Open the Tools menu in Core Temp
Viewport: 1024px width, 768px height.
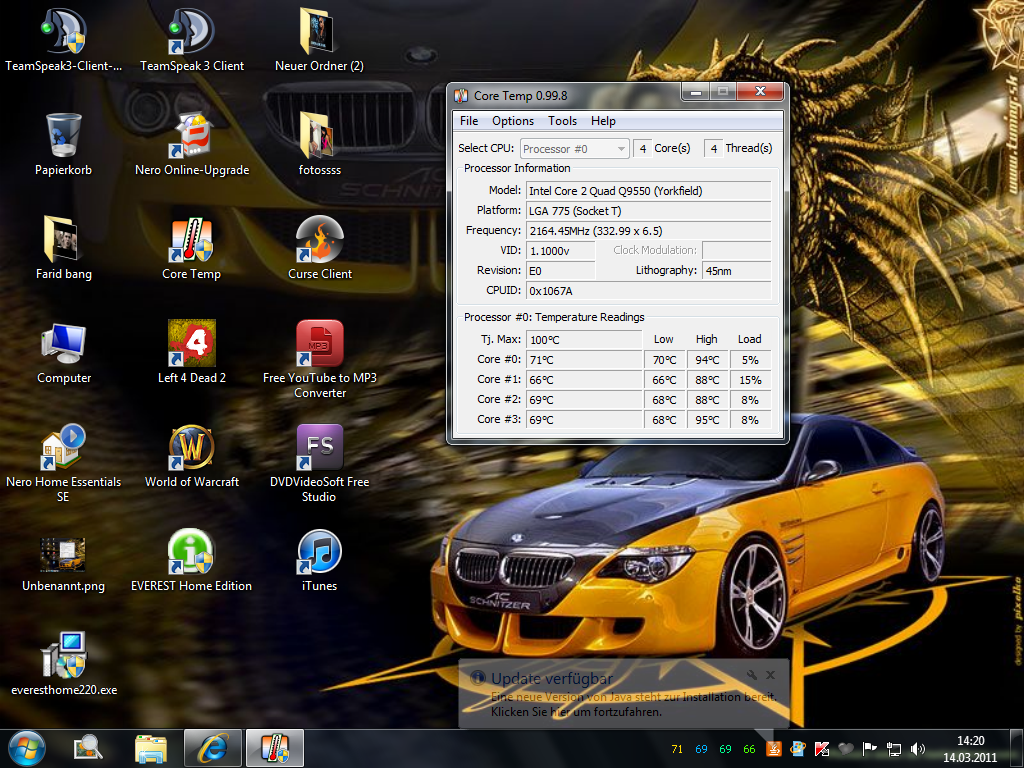coord(562,121)
